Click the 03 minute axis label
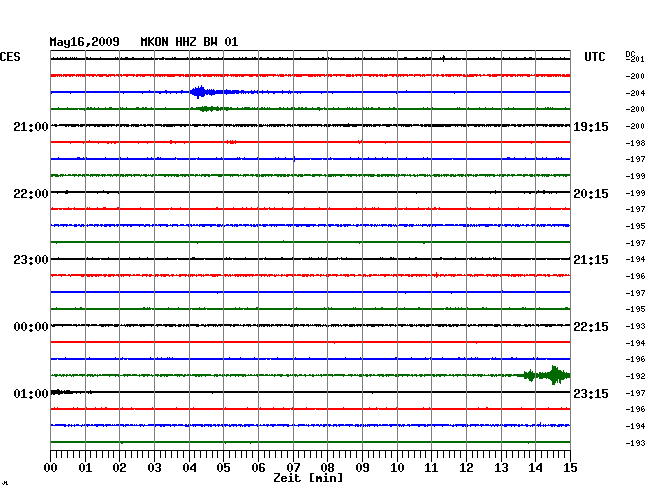The width and height of the screenshot is (650, 494). pos(154,467)
